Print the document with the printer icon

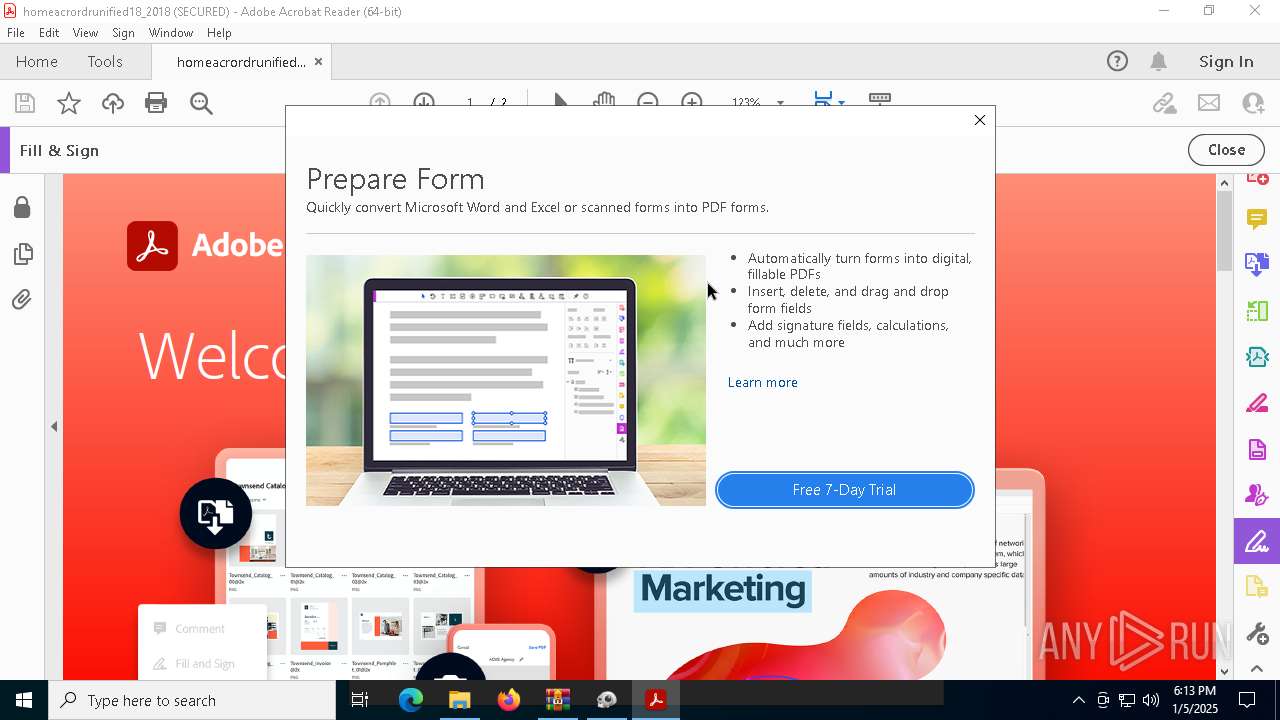(156, 103)
